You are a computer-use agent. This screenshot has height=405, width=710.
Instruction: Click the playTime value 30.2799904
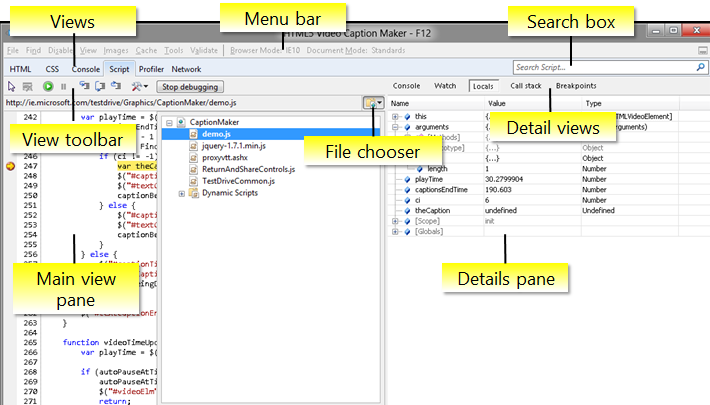pos(504,179)
